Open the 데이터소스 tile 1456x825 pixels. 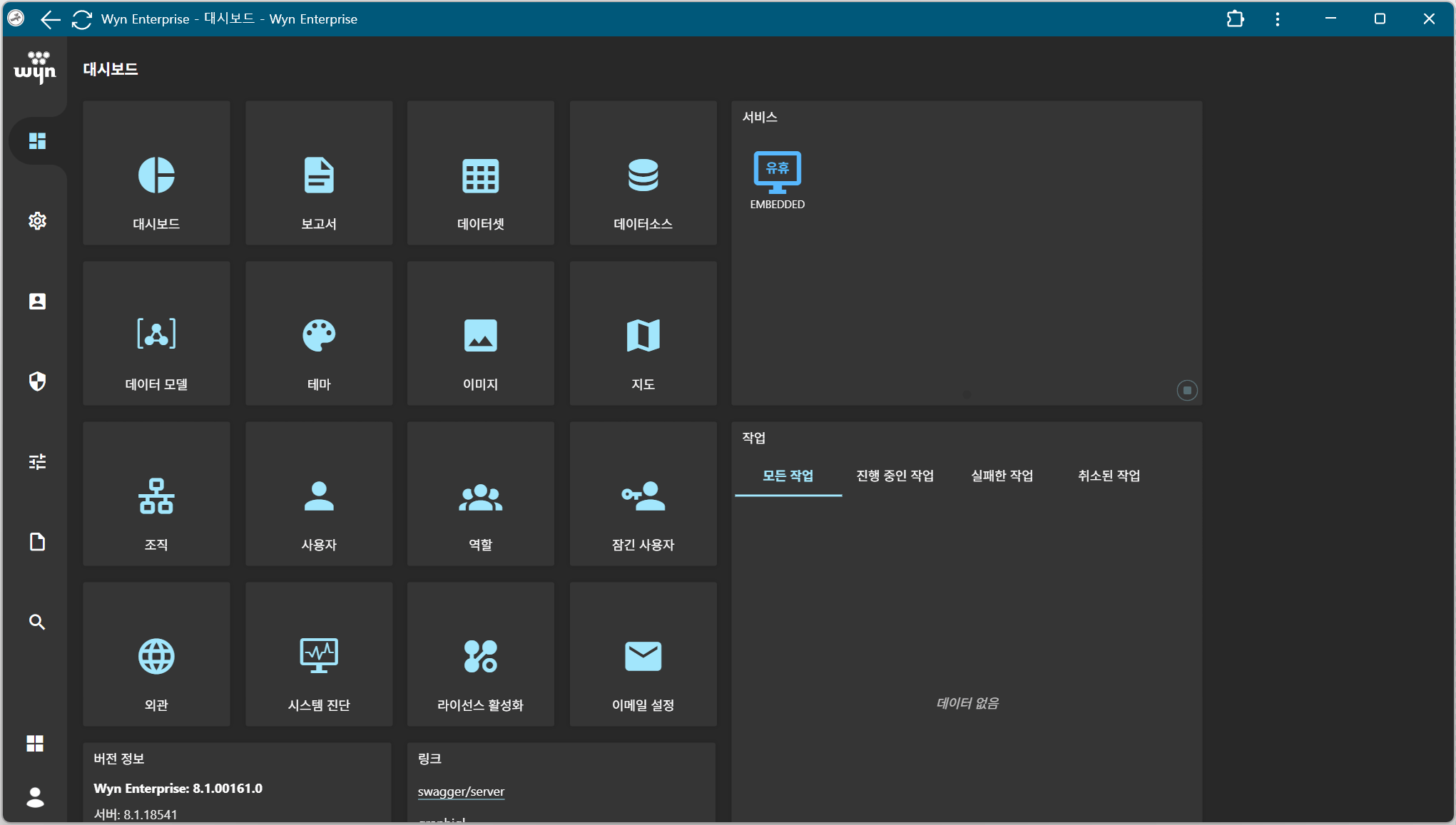tap(642, 173)
